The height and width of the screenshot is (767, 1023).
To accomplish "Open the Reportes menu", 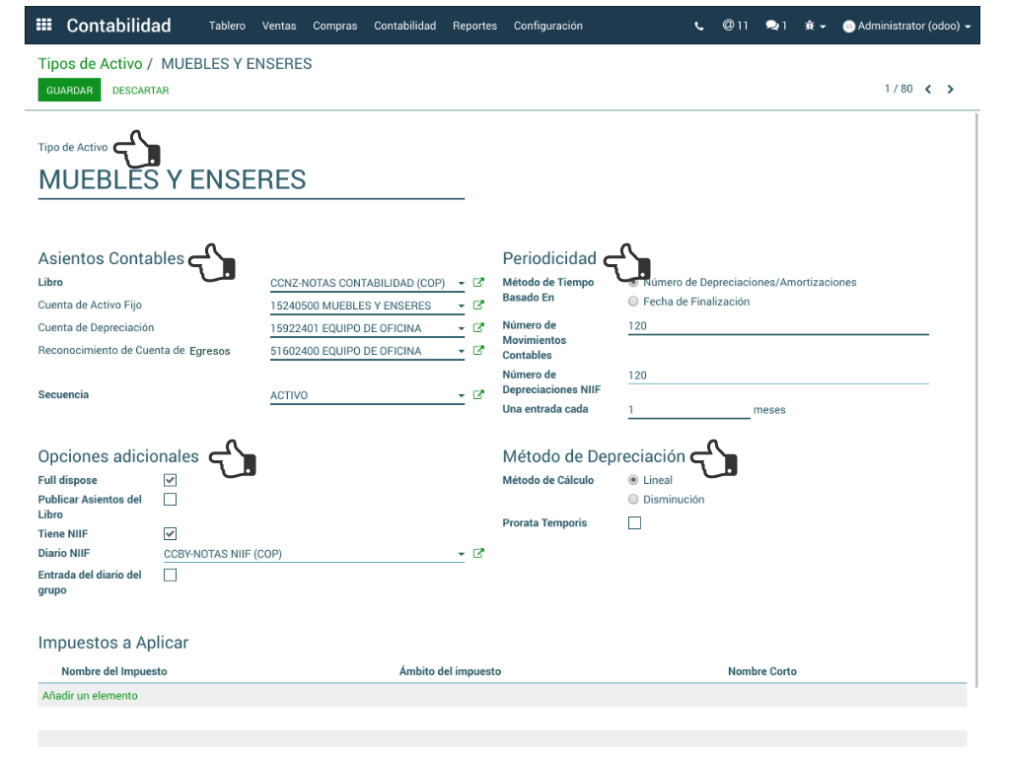I will [474, 26].
